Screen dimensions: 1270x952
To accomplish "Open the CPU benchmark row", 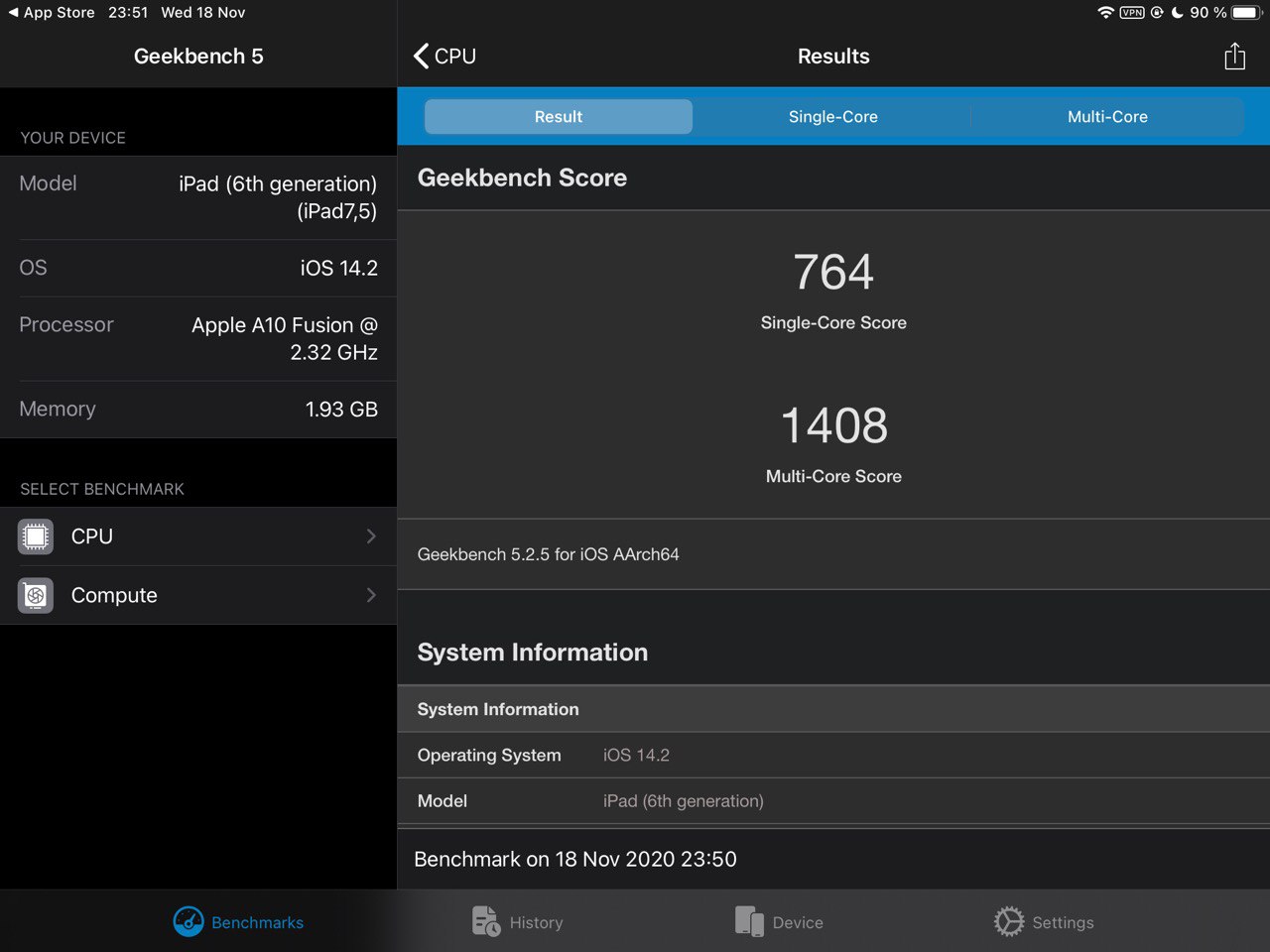I will pyautogui.click(x=198, y=536).
